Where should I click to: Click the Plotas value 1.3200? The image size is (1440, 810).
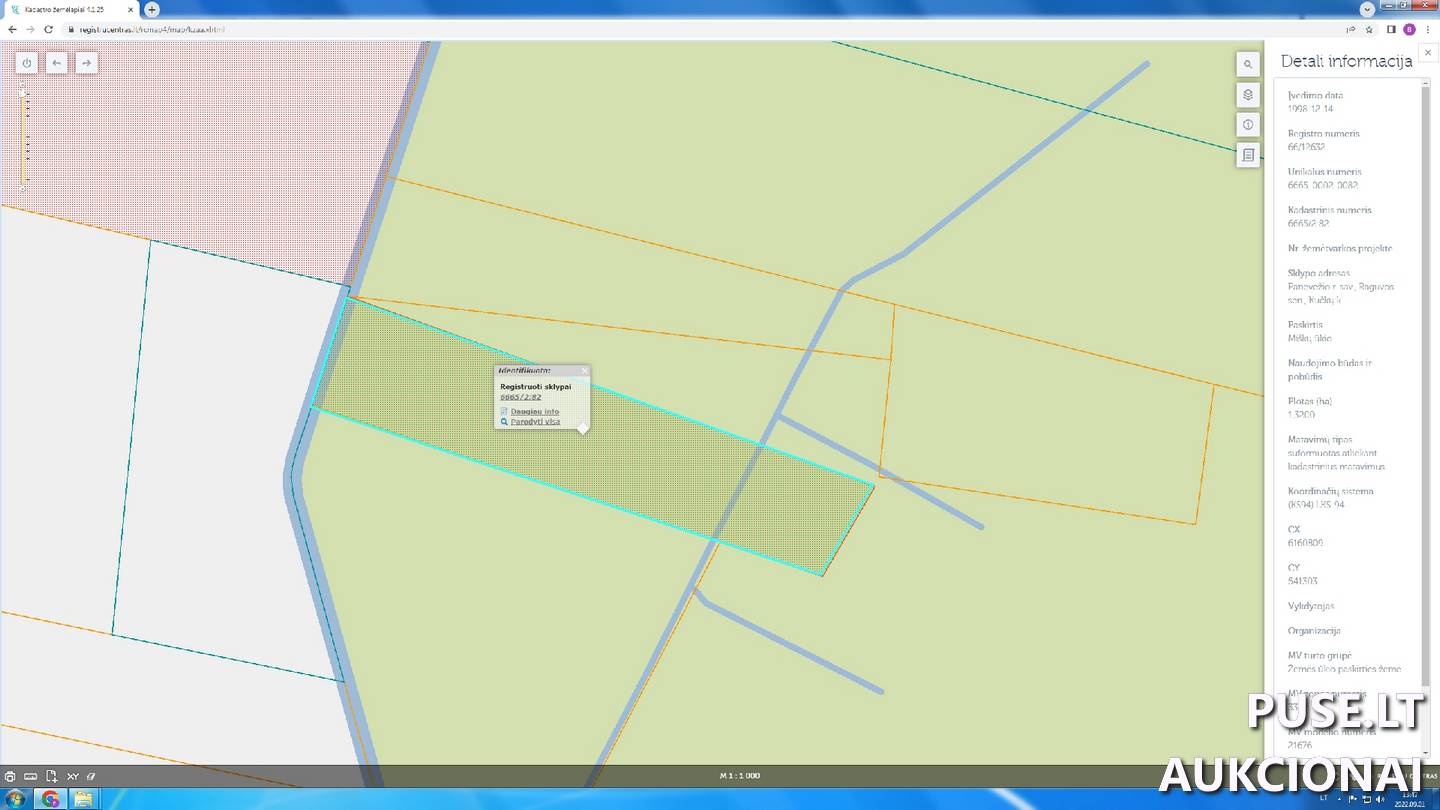1301,414
